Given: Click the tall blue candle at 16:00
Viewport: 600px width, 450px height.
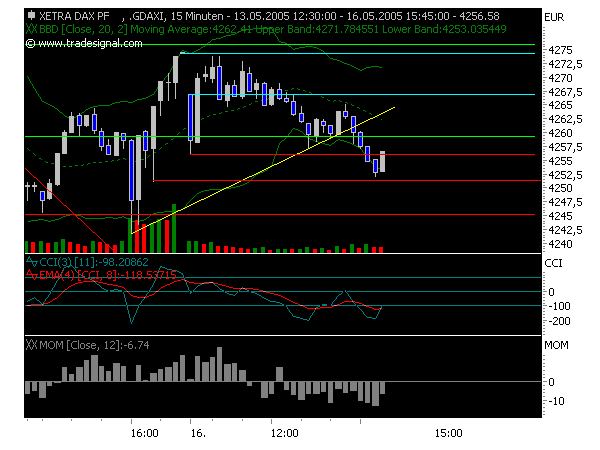Looking at the screenshot, I should (131, 170).
